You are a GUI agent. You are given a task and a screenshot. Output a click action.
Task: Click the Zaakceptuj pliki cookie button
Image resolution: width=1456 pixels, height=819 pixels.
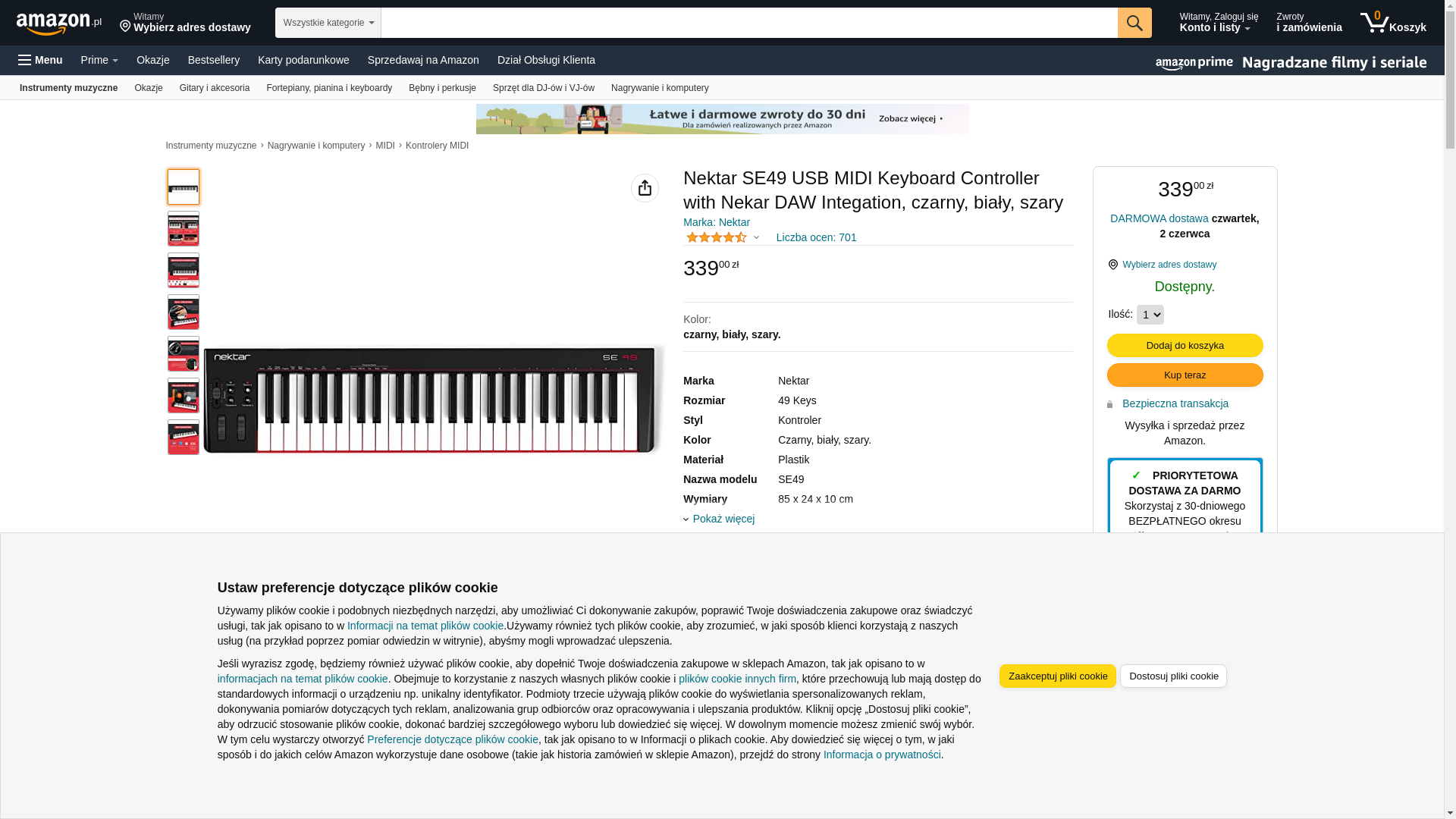pos(1057,676)
